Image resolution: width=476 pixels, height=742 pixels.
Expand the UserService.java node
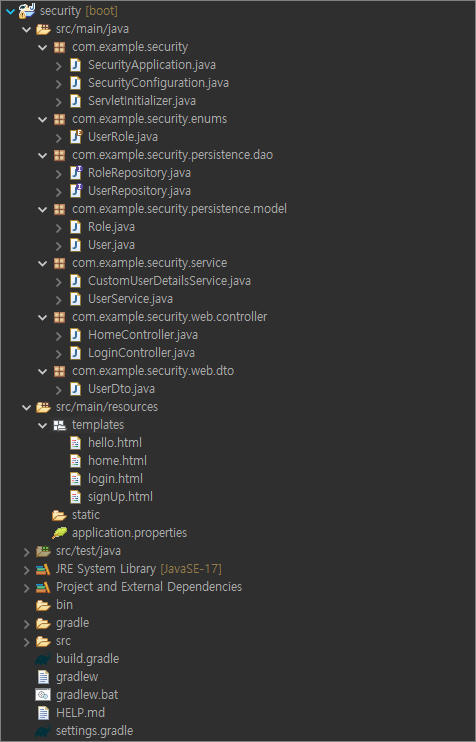point(59,299)
